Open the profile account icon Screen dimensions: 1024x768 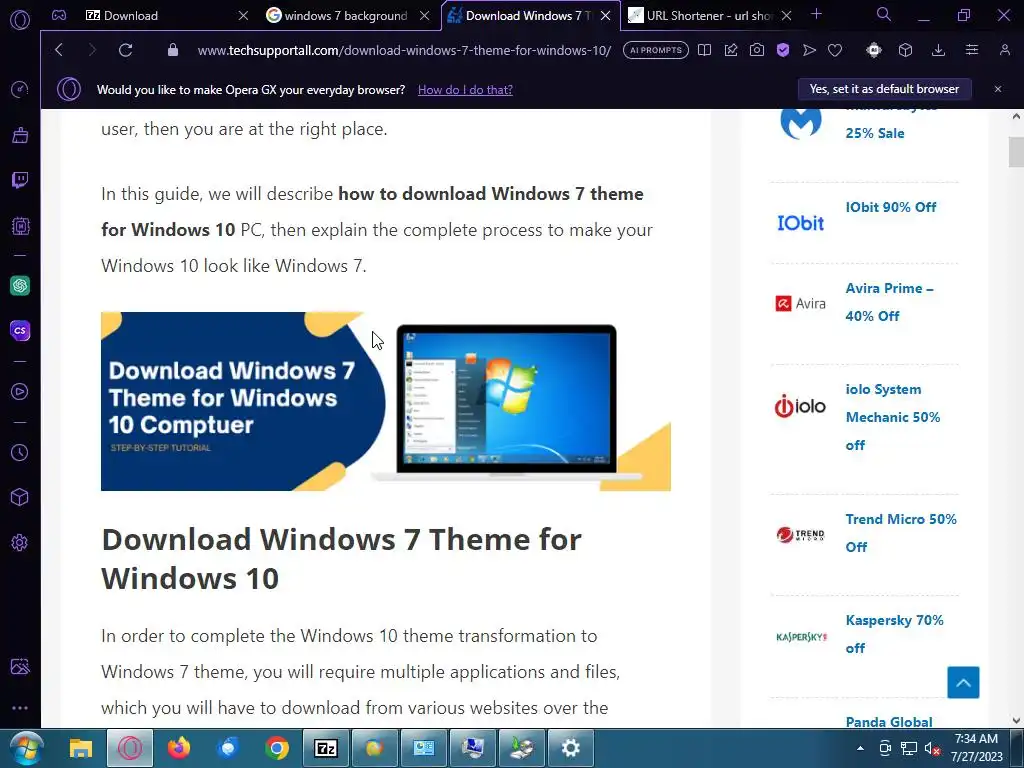pos(1004,50)
